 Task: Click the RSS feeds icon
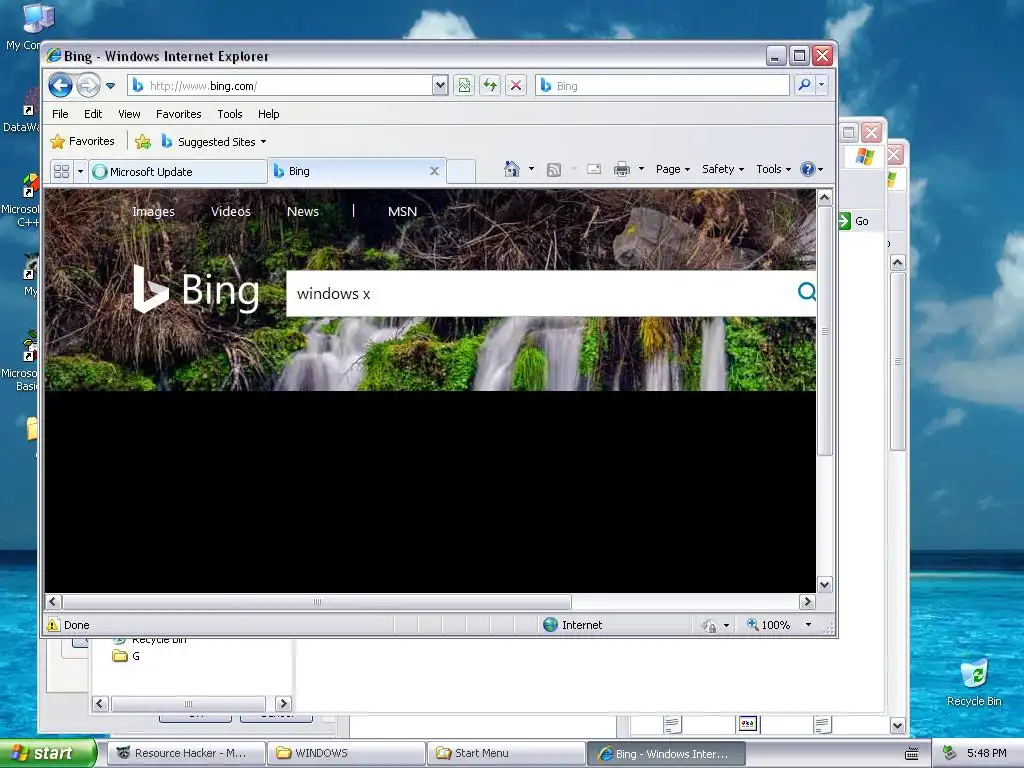(554, 170)
